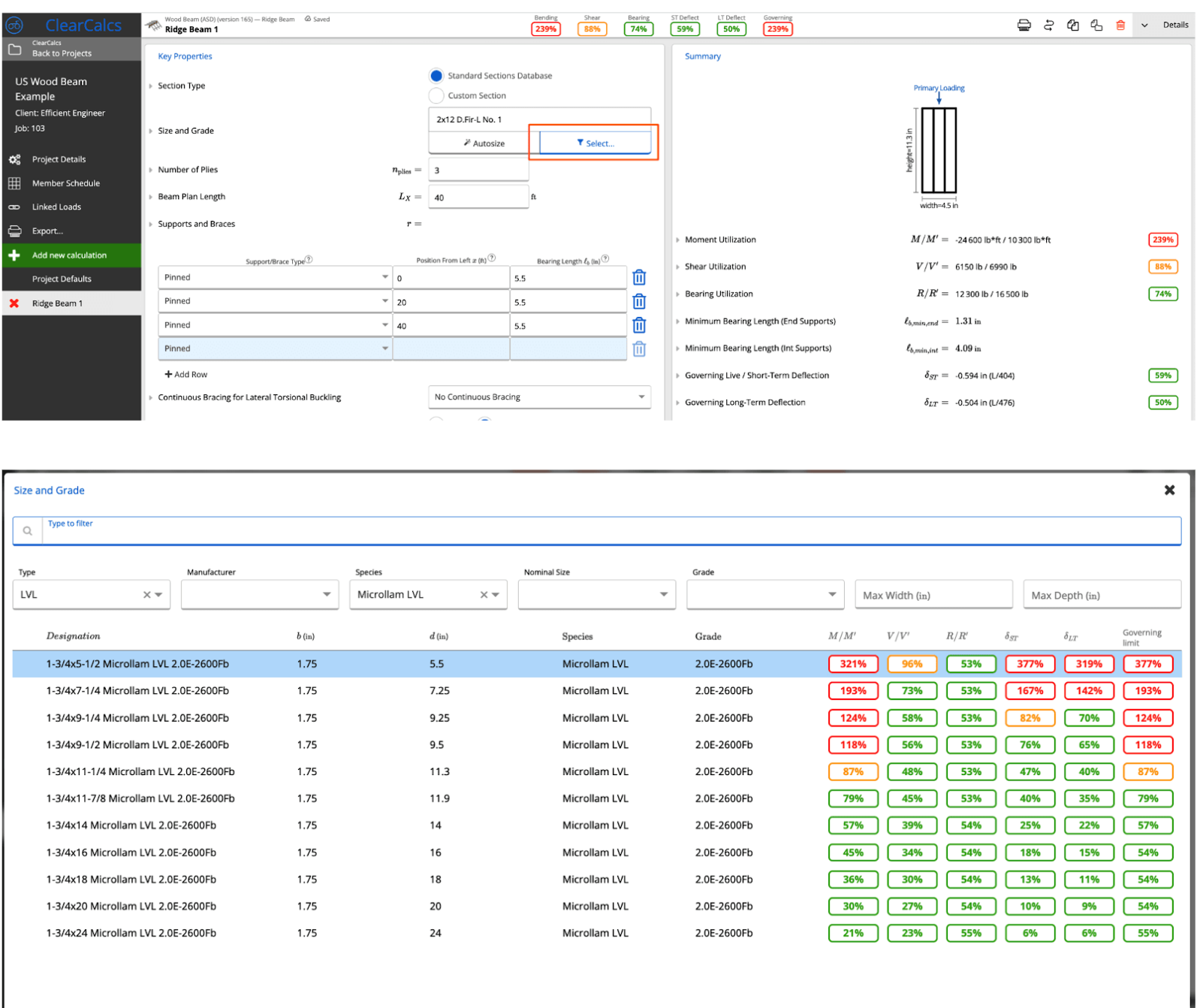1197x1008 pixels.
Task: Click the Beam Plan Length input field
Action: point(478,197)
